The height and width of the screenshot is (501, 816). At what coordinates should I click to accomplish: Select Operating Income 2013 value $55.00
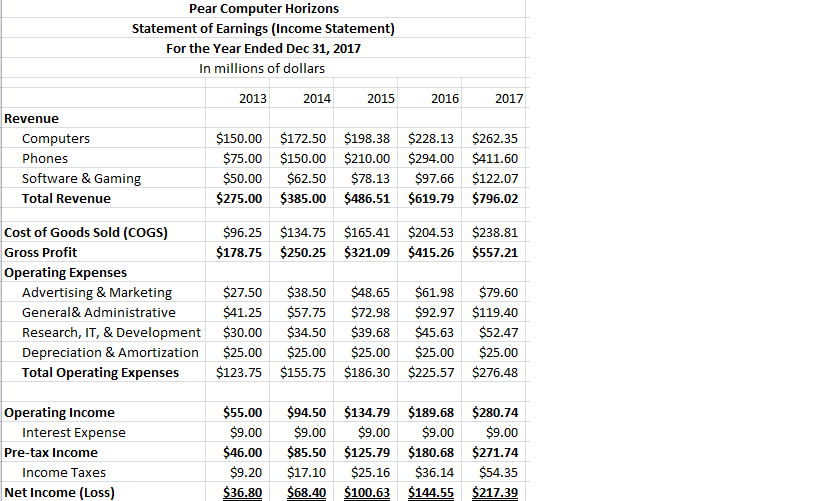[243, 413]
